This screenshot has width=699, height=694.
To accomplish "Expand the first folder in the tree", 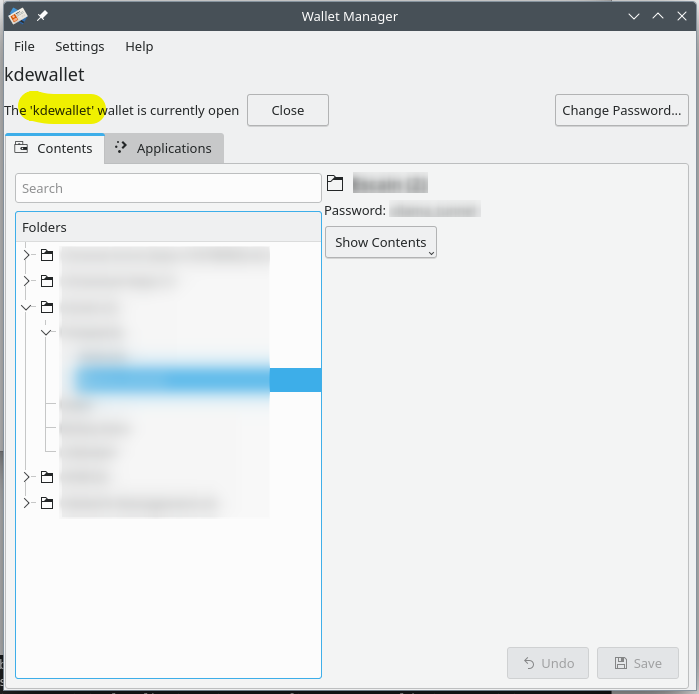I will pos(27,256).
